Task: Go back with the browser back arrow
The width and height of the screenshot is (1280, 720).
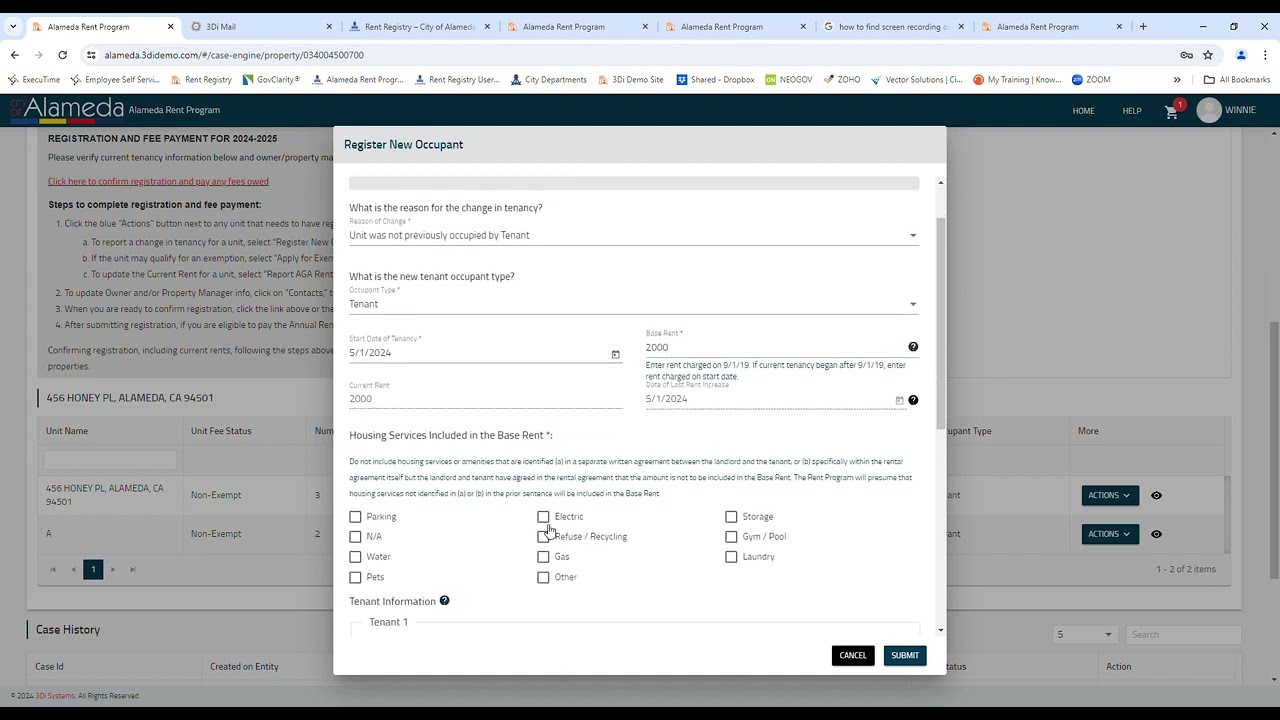Action: click(14, 55)
